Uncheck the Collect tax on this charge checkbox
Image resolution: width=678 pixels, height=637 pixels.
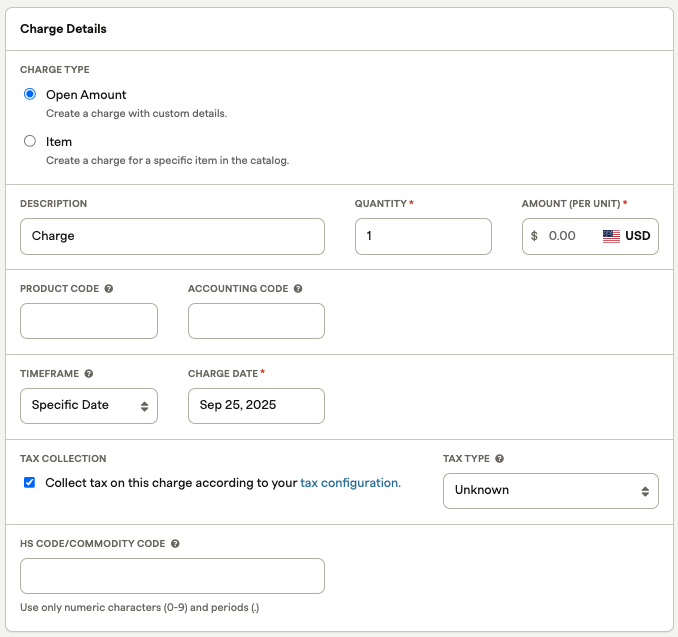[30, 483]
